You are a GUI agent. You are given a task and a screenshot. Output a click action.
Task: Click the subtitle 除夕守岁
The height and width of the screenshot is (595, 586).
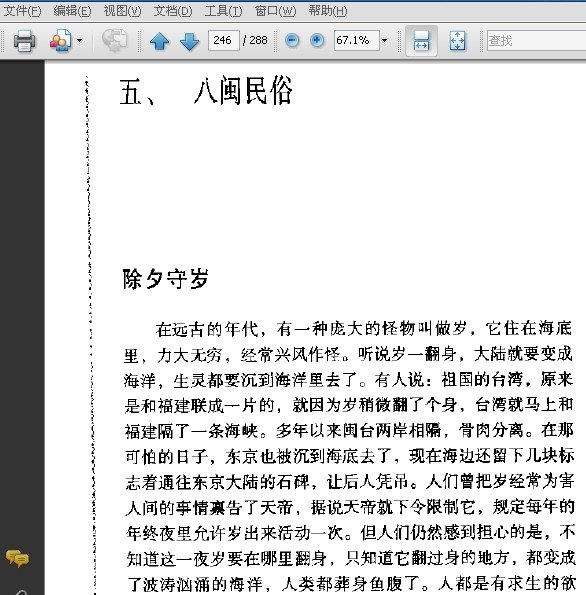[165, 279]
